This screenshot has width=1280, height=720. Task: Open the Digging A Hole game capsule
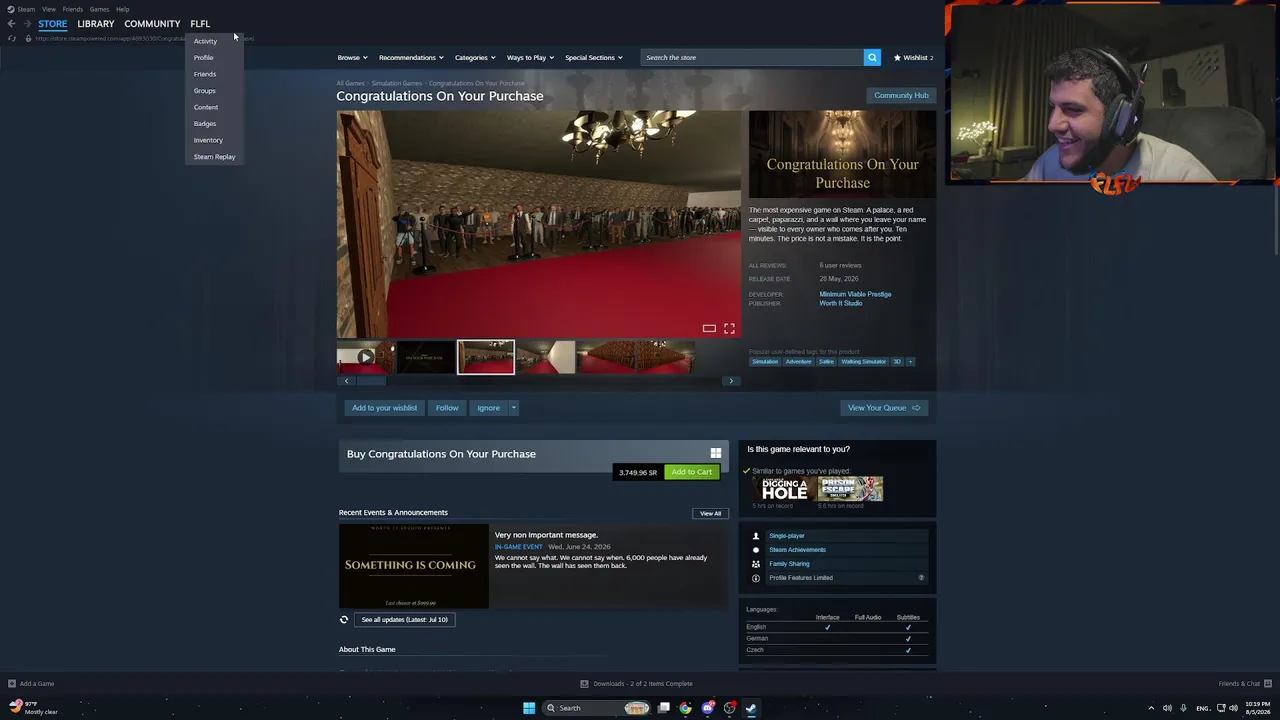pyautogui.click(x=785, y=489)
